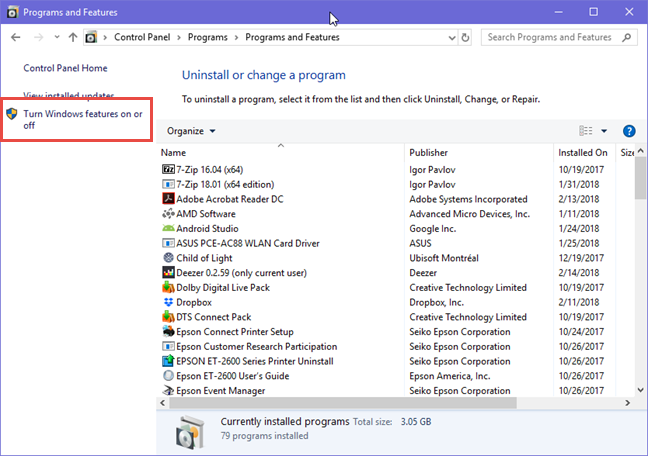This screenshot has height=456, width=648.
Task: Select publisher cell Google Inc.
Action: [433, 229]
